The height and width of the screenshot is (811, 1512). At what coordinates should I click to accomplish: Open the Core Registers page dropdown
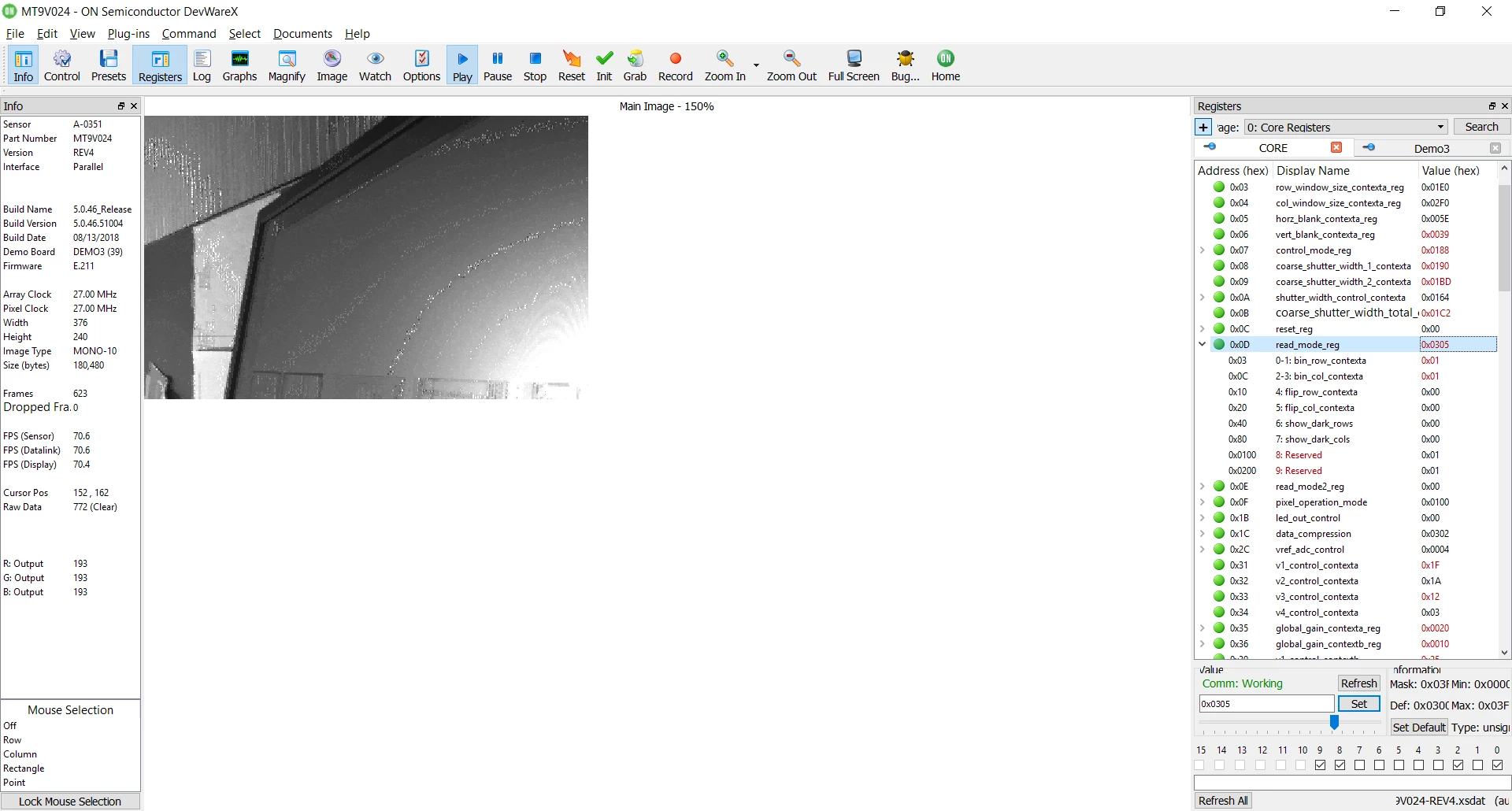pyautogui.click(x=1346, y=127)
